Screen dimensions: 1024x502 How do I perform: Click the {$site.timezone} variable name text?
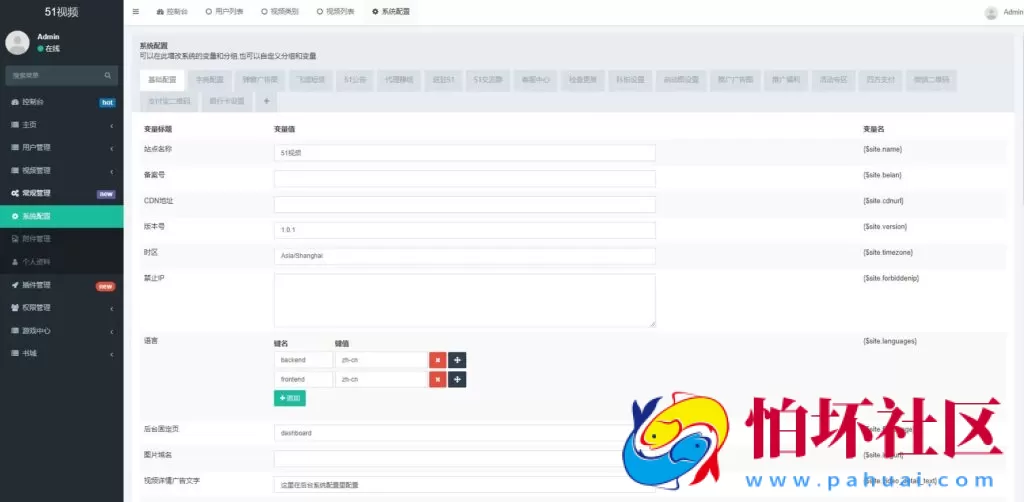point(888,253)
